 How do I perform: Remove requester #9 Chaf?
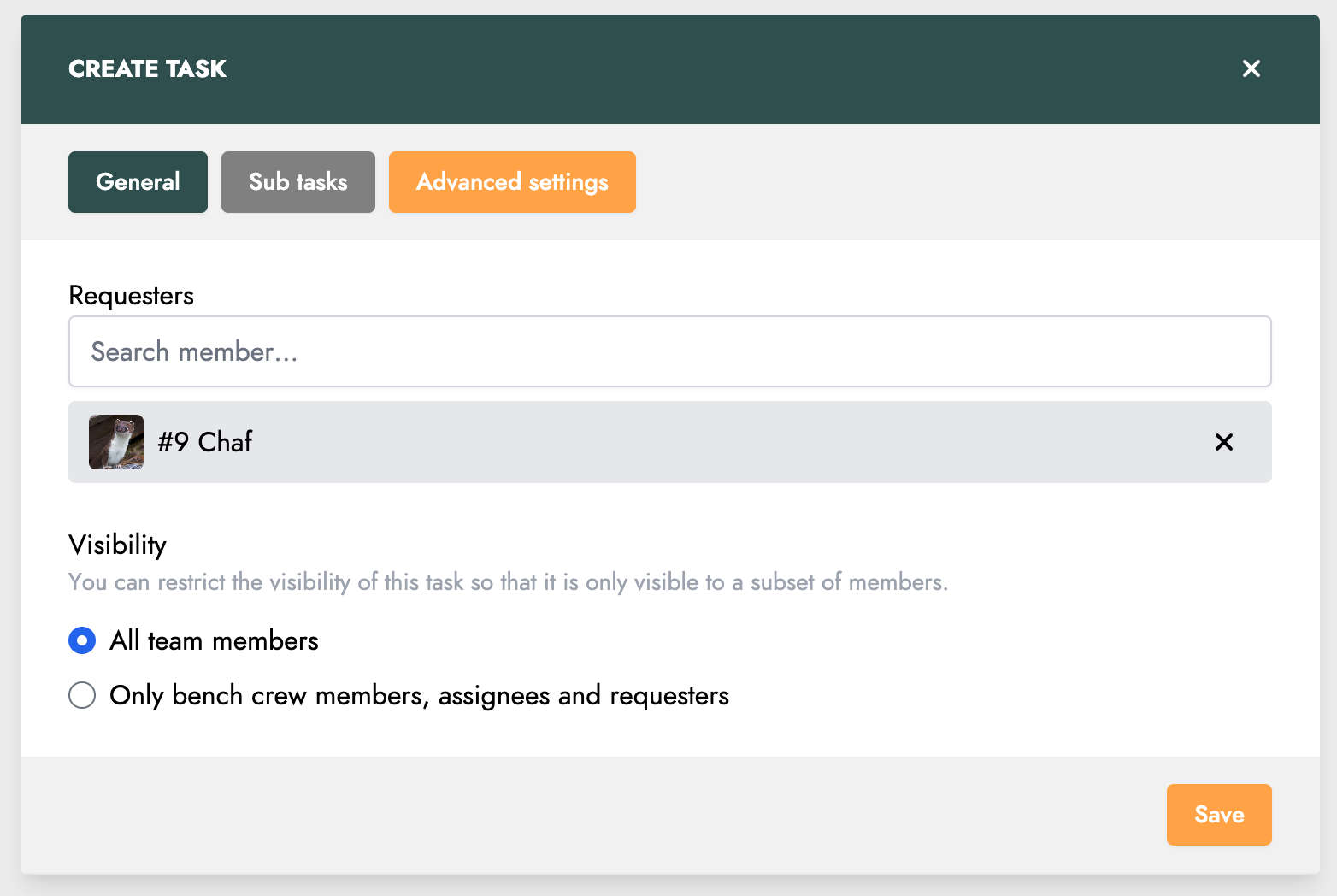(x=1223, y=442)
